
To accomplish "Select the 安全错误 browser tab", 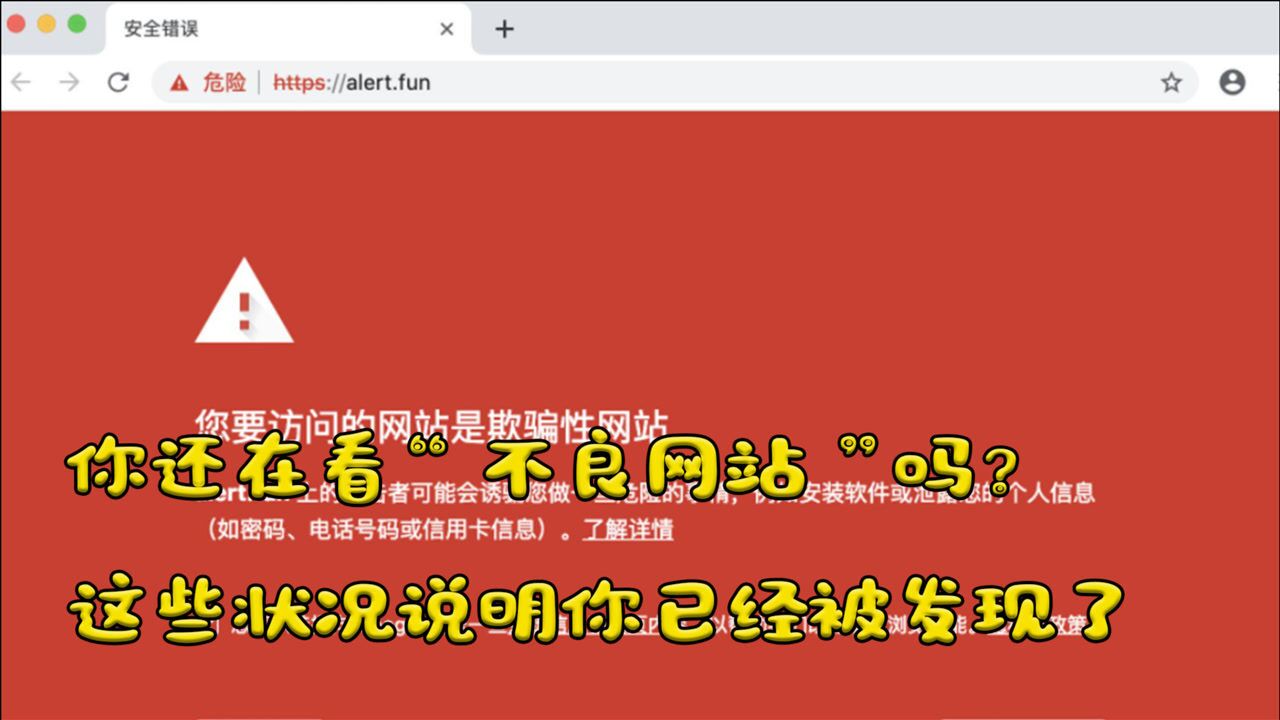I will pyautogui.click(x=287, y=29).
